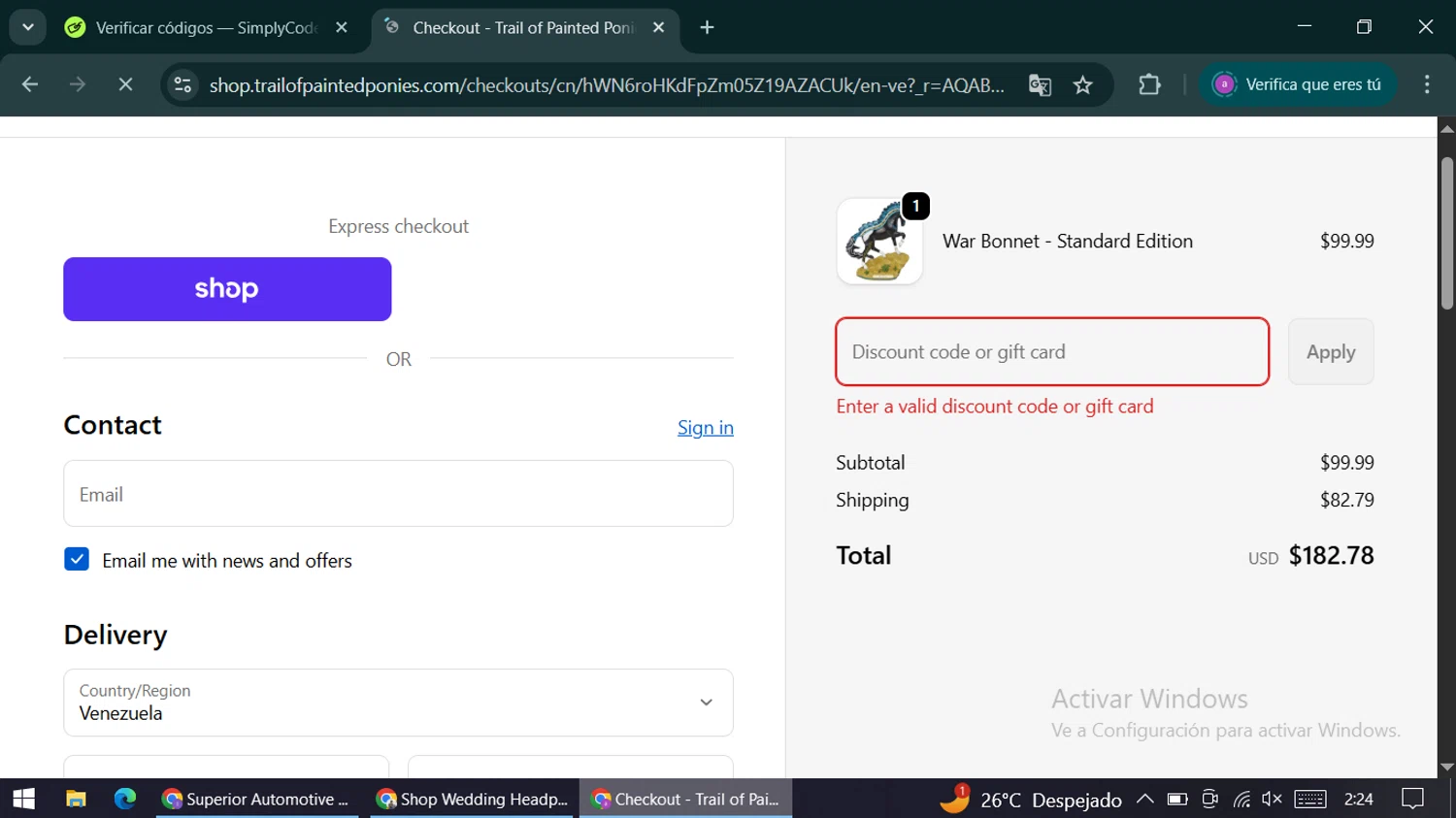Click the scrollbar down arrow
The image size is (1456, 818).
(x=1447, y=768)
